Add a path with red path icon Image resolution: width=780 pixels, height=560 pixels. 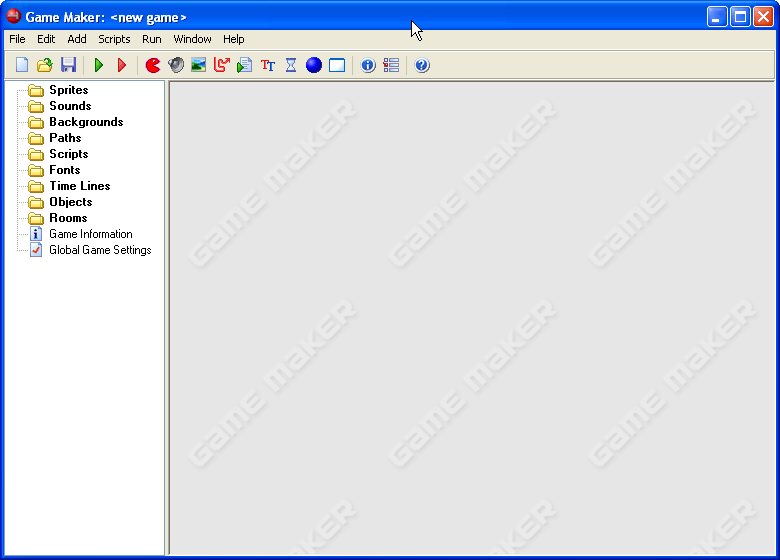coord(221,65)
